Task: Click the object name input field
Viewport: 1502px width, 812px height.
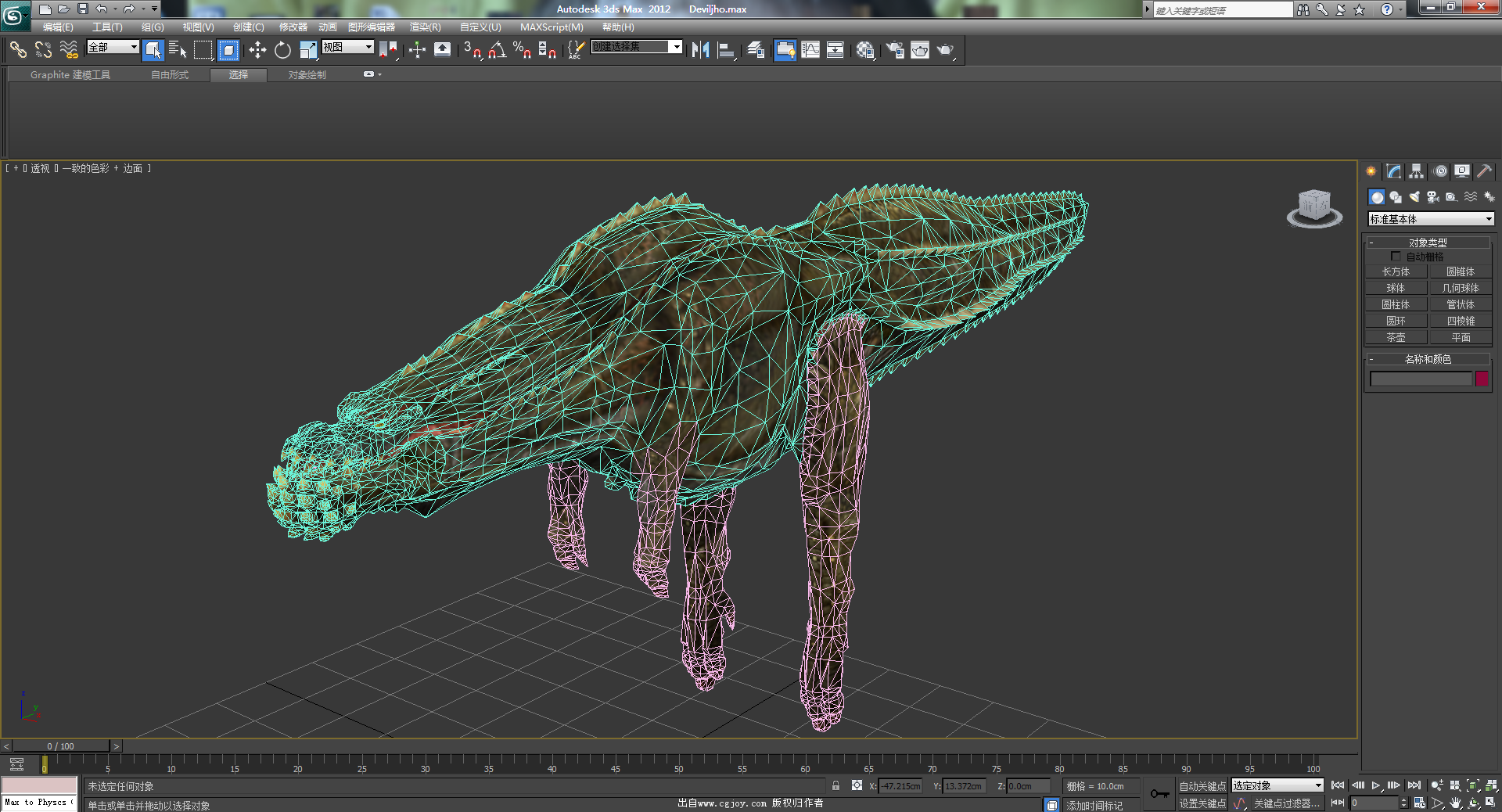Action: [x=1421, y=379]
